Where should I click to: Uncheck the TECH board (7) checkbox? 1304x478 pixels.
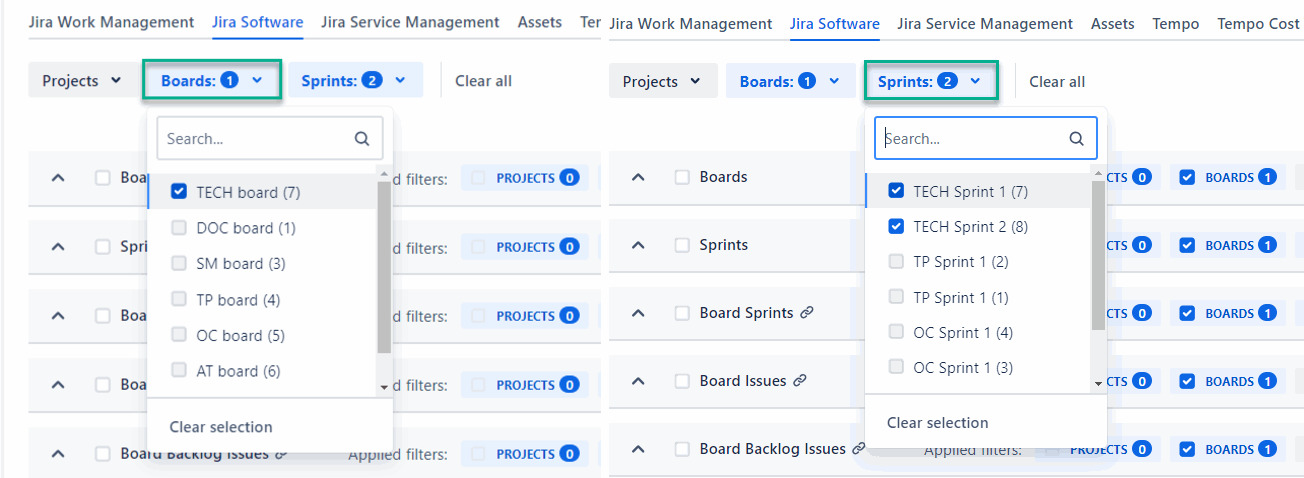coord(179,192)
